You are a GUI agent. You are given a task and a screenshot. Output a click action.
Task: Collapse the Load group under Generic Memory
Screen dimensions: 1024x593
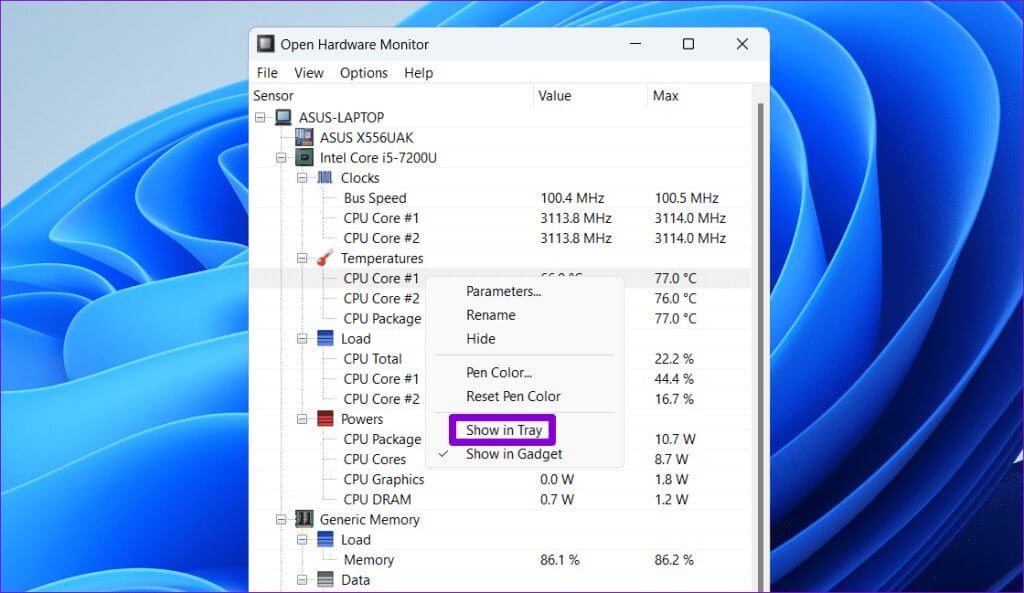(302, 539)
